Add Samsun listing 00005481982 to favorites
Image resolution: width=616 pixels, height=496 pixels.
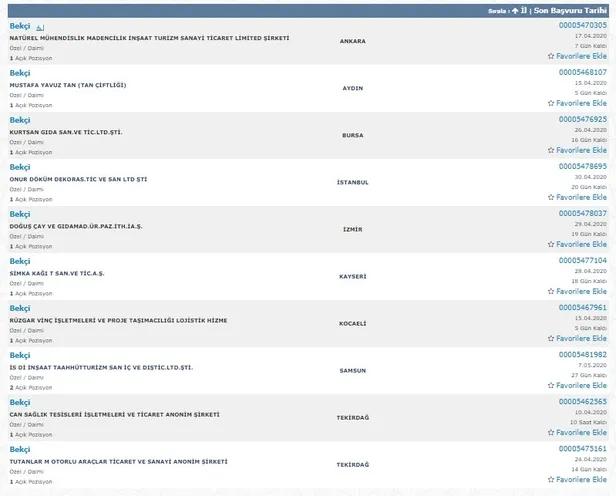[577, 386]
